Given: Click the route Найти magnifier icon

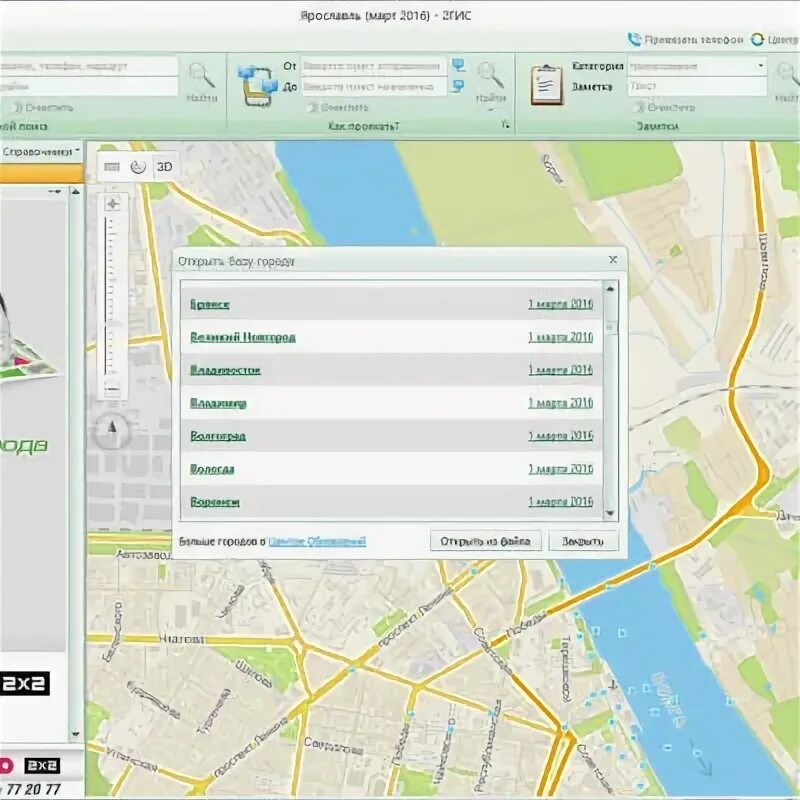Looking at the screenshot, I should tap(490, 76).
